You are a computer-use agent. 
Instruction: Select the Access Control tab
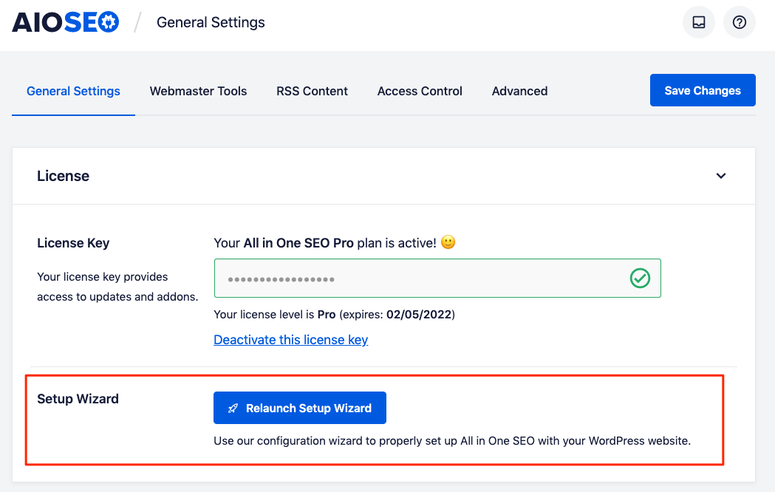tap(420, 91)
